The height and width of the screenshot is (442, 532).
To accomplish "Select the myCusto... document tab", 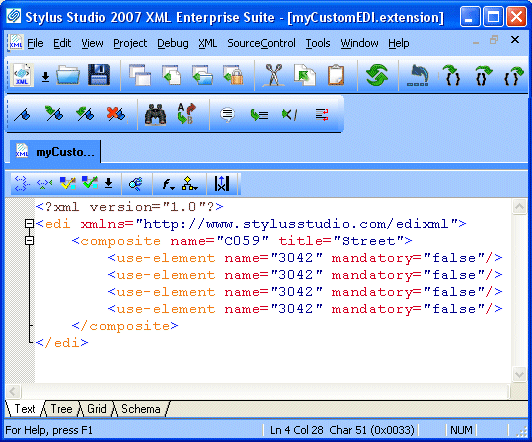I will click(55, 152).
